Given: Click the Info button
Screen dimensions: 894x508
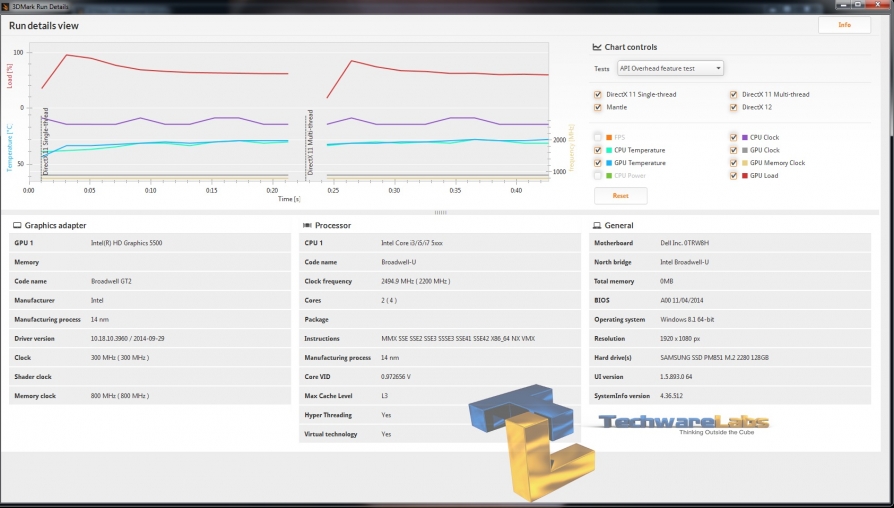Looking at the screenshot, I should pos(844,25).
